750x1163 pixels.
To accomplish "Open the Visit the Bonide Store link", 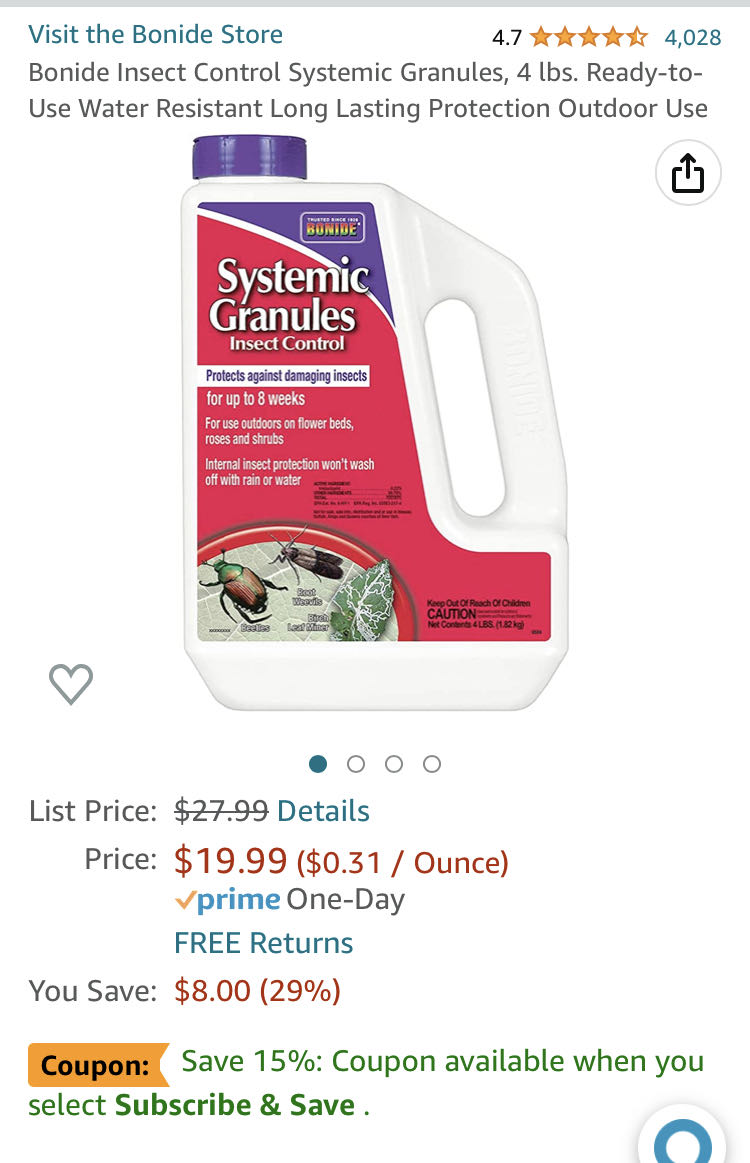I will 156,34.
